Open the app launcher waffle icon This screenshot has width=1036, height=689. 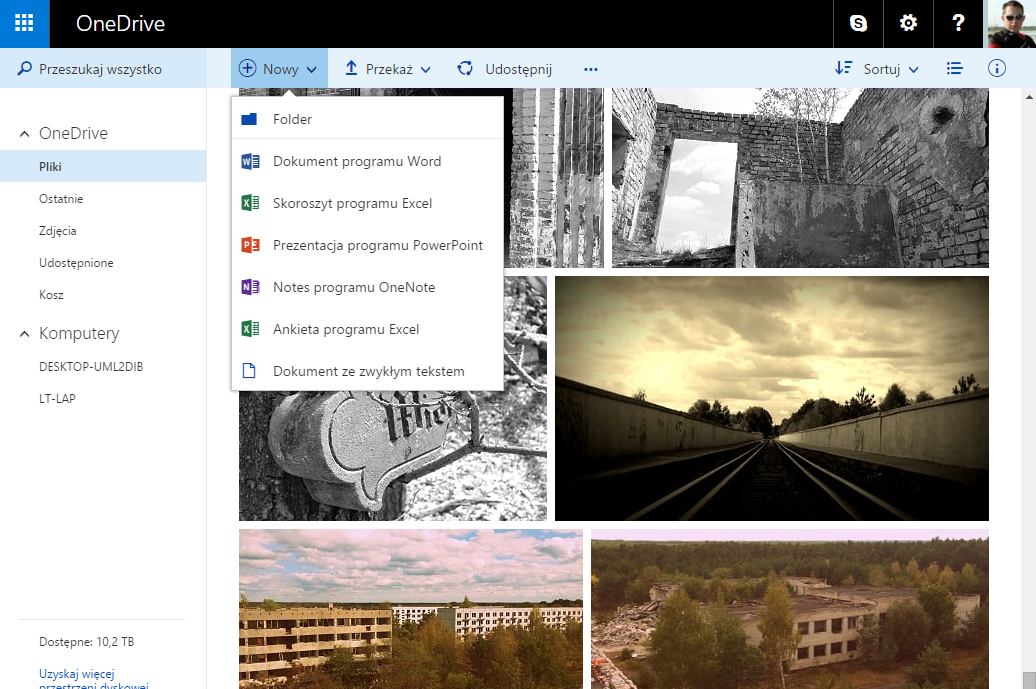pos(24,24)
